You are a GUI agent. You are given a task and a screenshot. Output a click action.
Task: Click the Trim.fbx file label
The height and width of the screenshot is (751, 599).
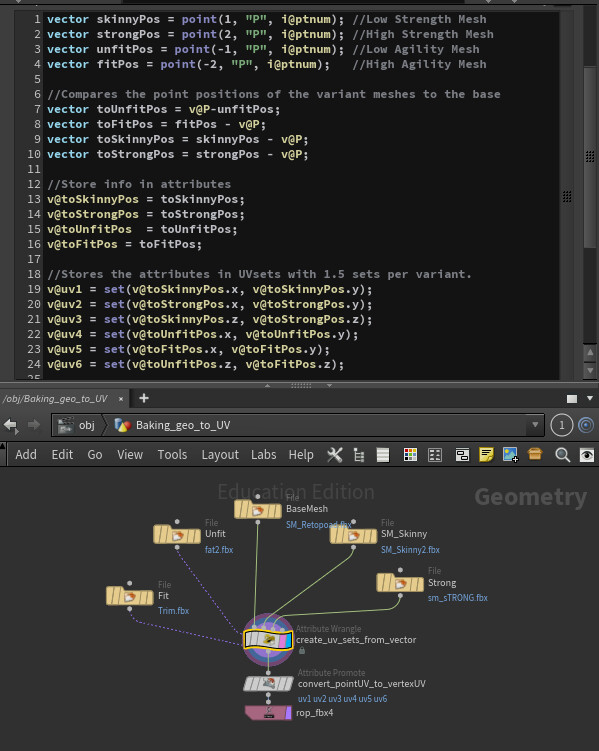pos(173,610)
